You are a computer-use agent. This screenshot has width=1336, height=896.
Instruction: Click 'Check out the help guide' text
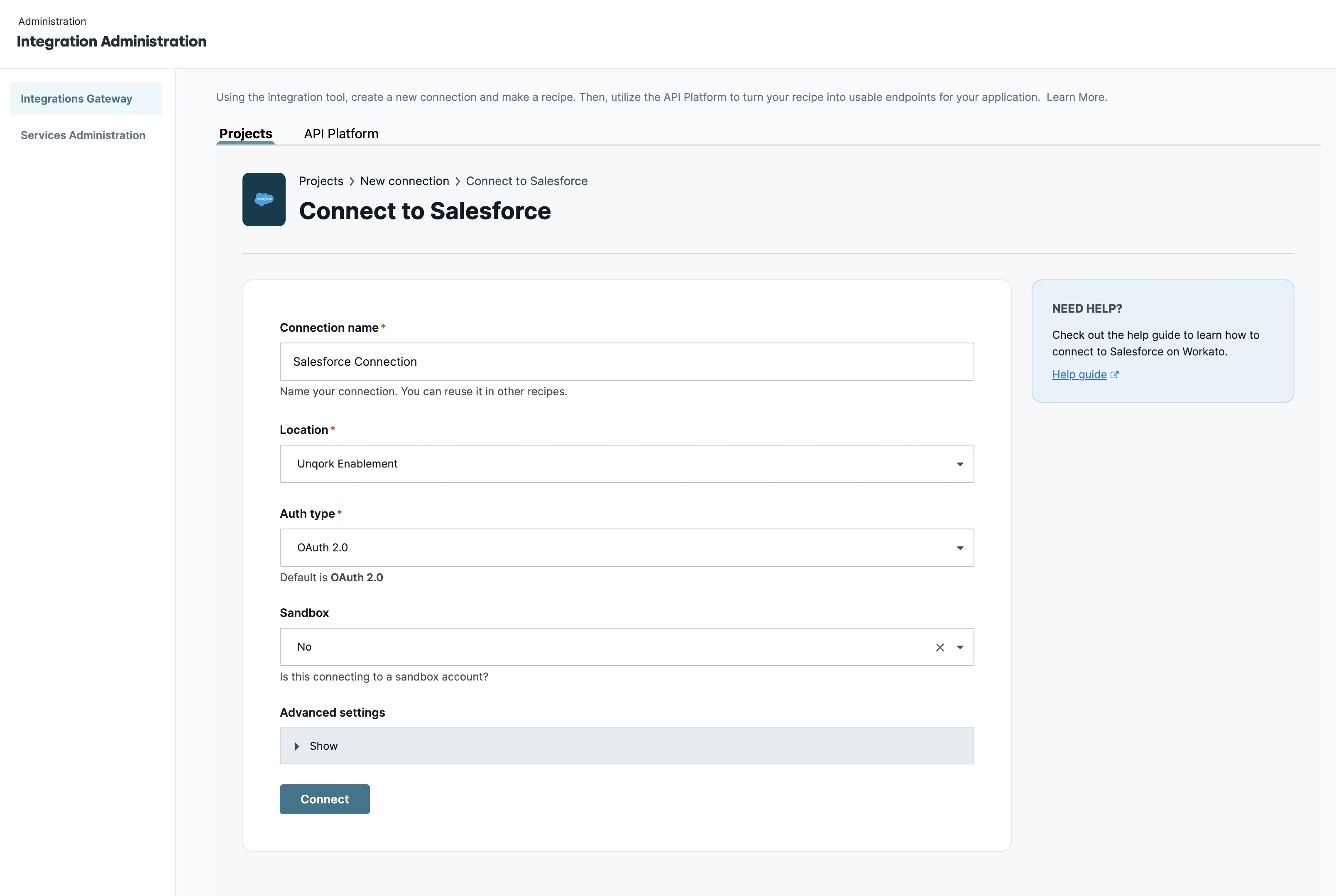1156,343
